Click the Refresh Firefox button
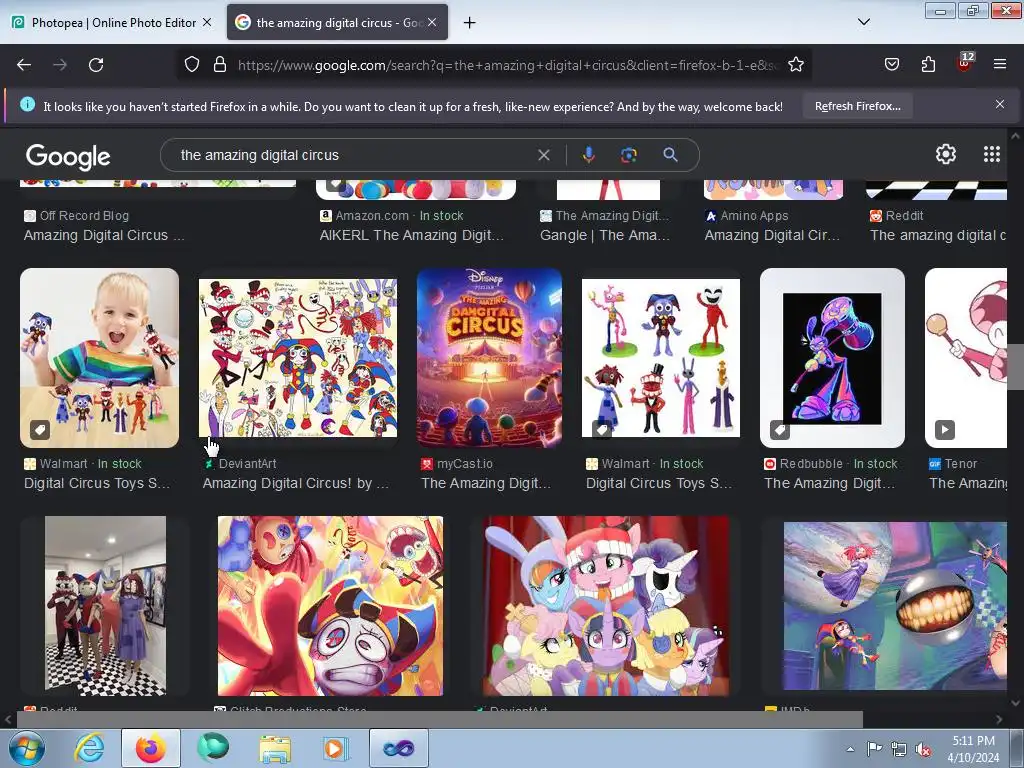1024x768 pixels. coord(857,106)
